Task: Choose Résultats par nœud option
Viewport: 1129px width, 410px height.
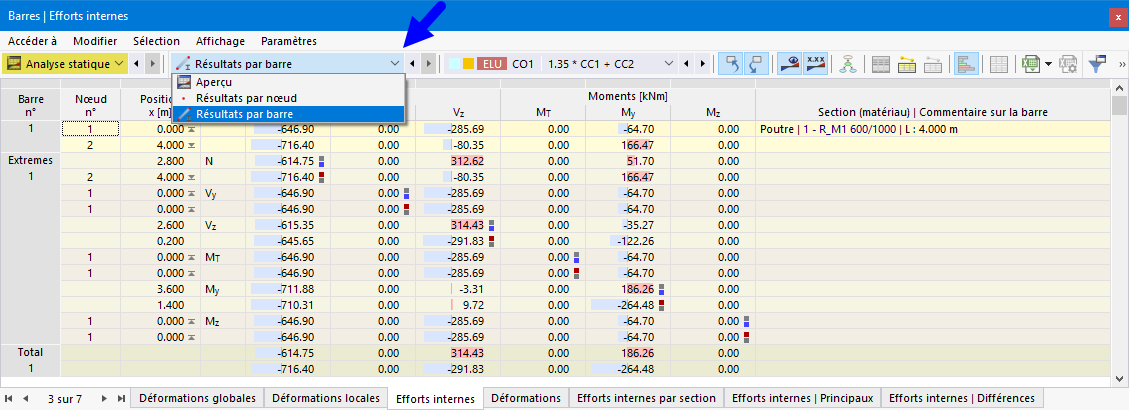Action: [288, 98]
